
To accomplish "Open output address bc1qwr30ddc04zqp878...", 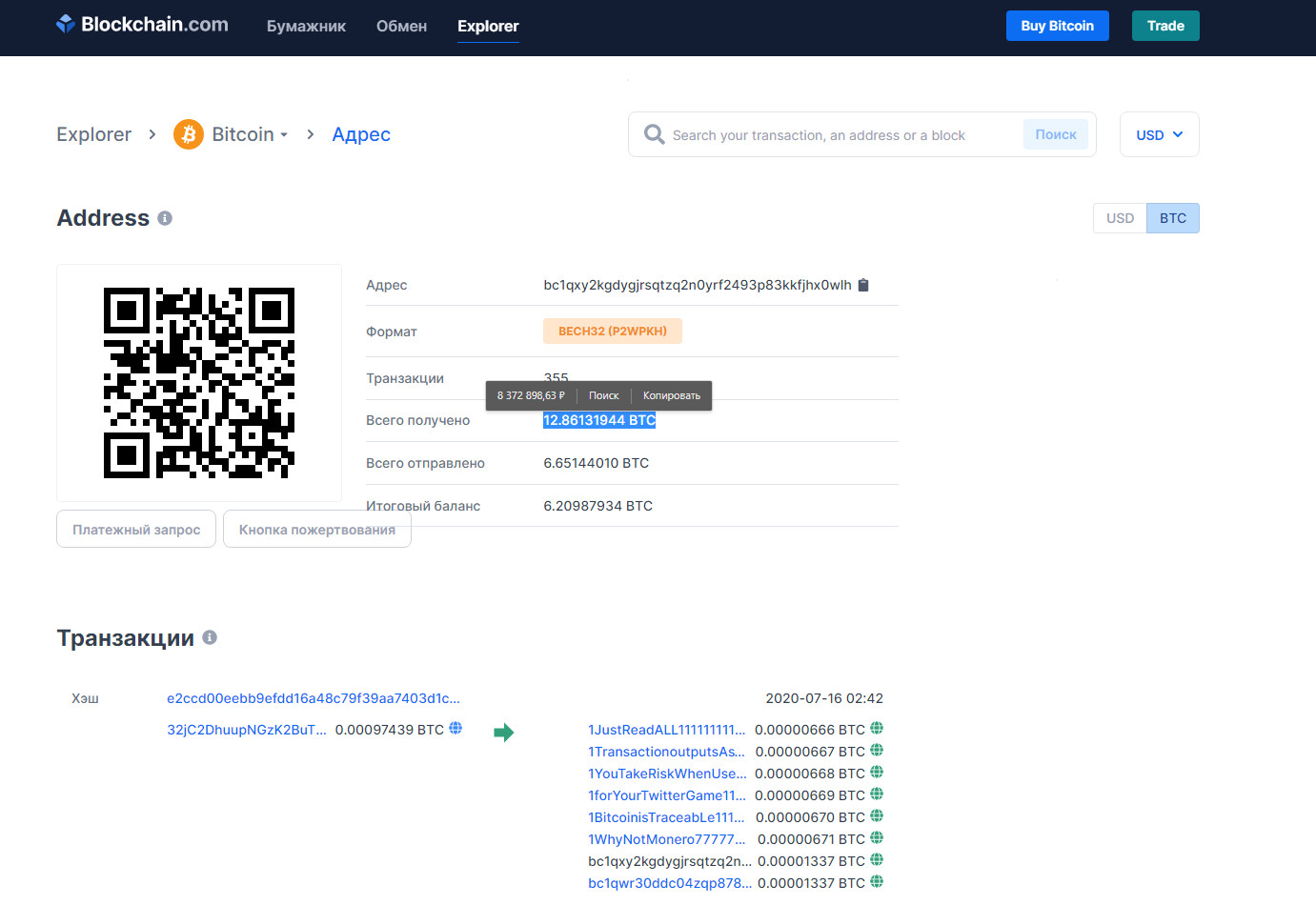I will (670, 883).
